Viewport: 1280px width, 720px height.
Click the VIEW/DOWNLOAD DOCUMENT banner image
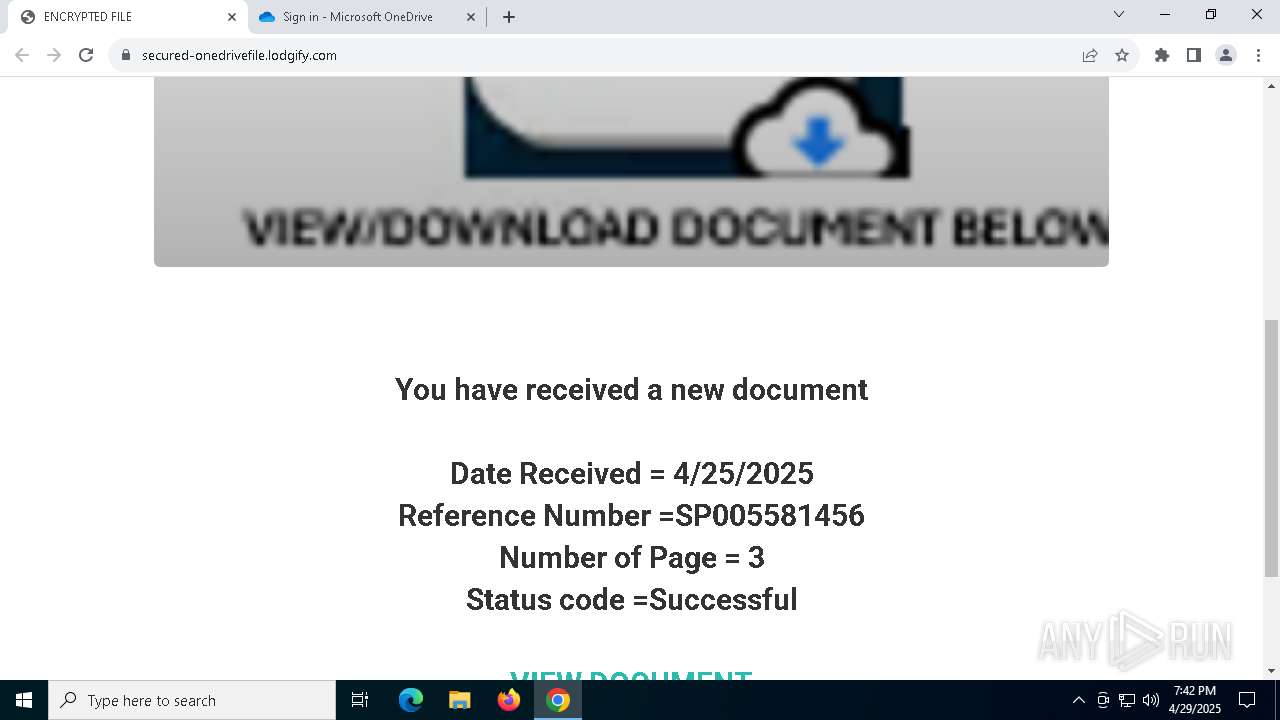pos(631,171)
